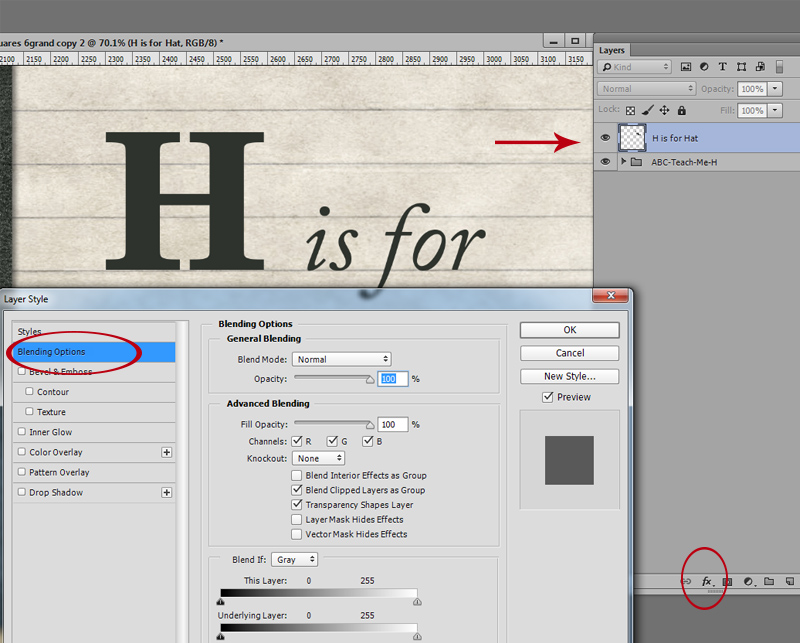Enable the Drop Shadow checkbox

point(21,492)
